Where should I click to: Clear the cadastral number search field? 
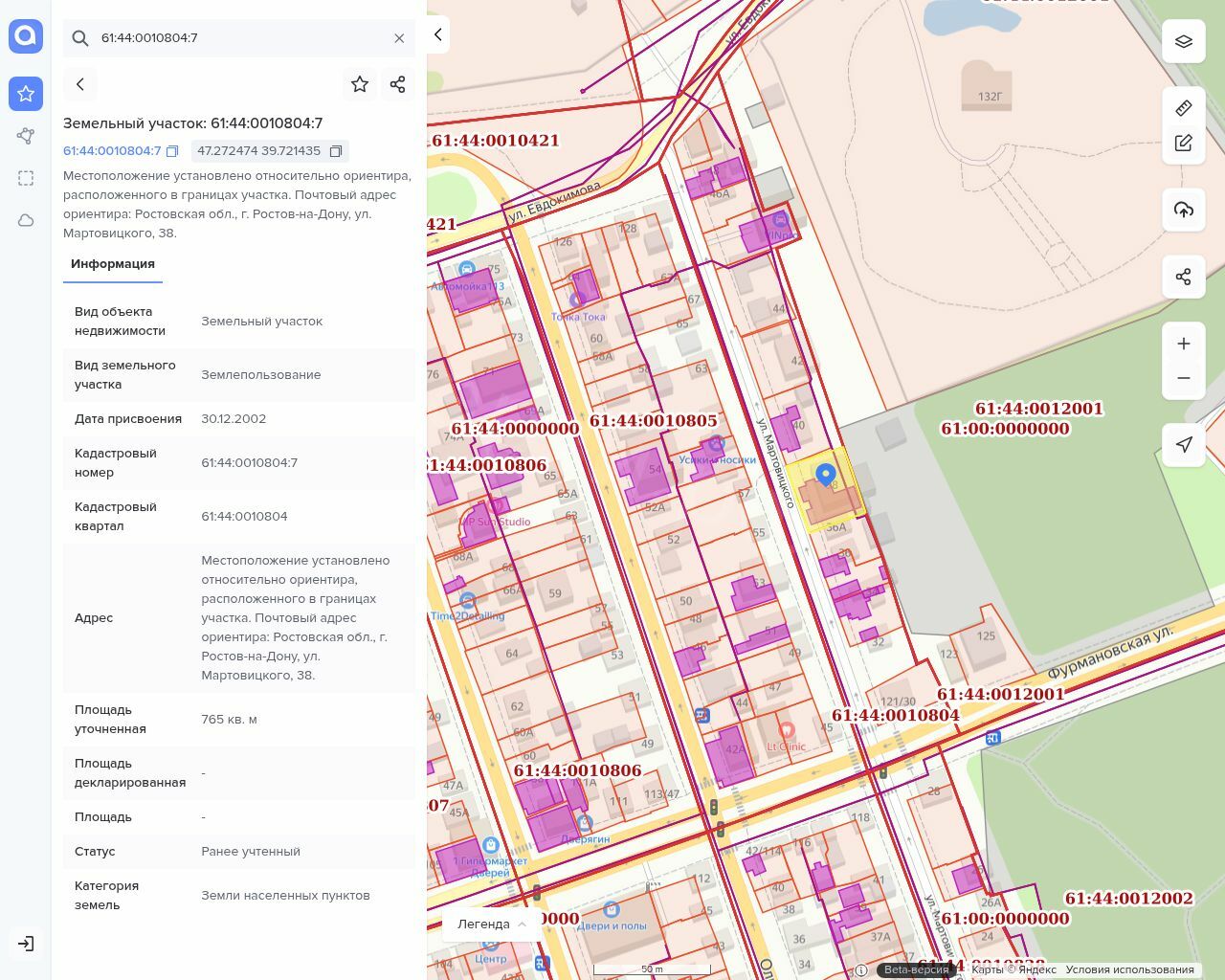pos(399,38)
